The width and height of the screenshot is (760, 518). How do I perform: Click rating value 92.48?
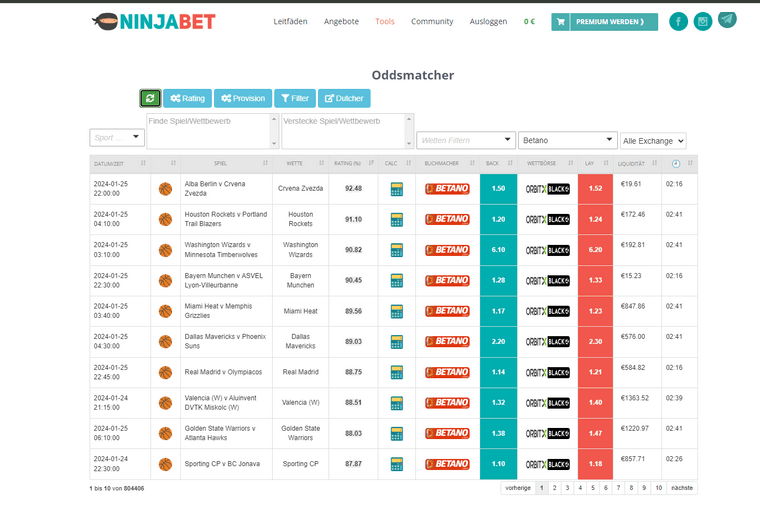[x=353, y=188]
